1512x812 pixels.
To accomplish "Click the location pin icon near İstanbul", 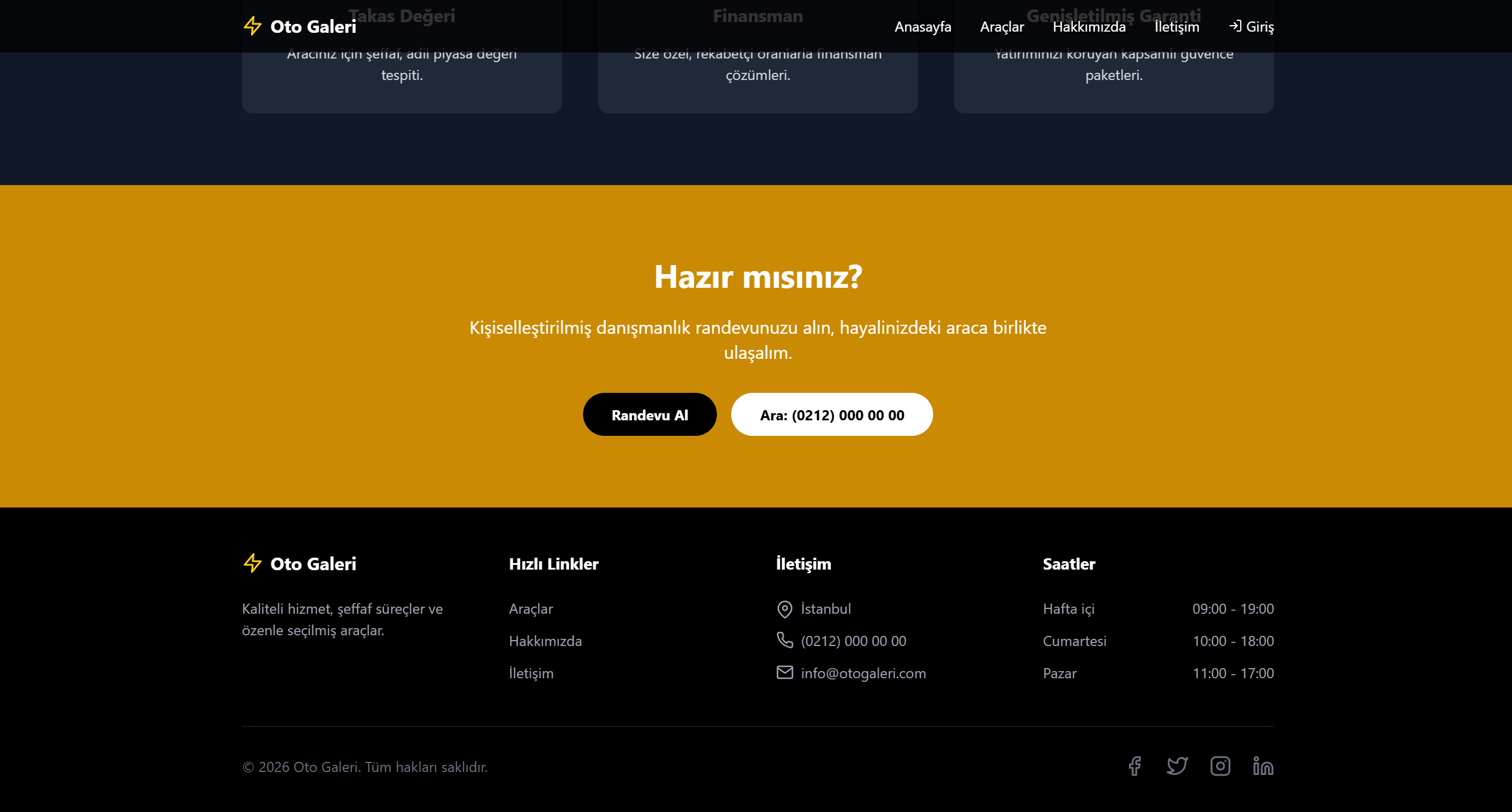I will [784, 609].
